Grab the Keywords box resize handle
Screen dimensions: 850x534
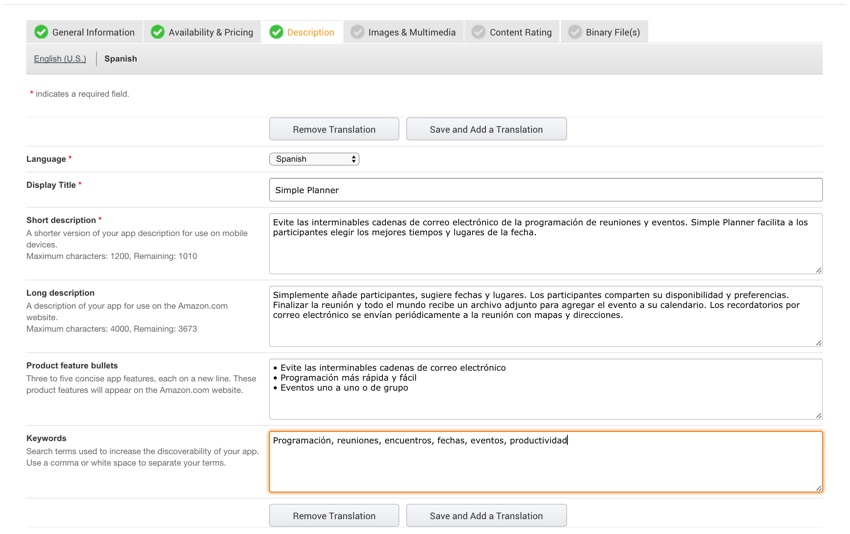click(x=819, y=488)
